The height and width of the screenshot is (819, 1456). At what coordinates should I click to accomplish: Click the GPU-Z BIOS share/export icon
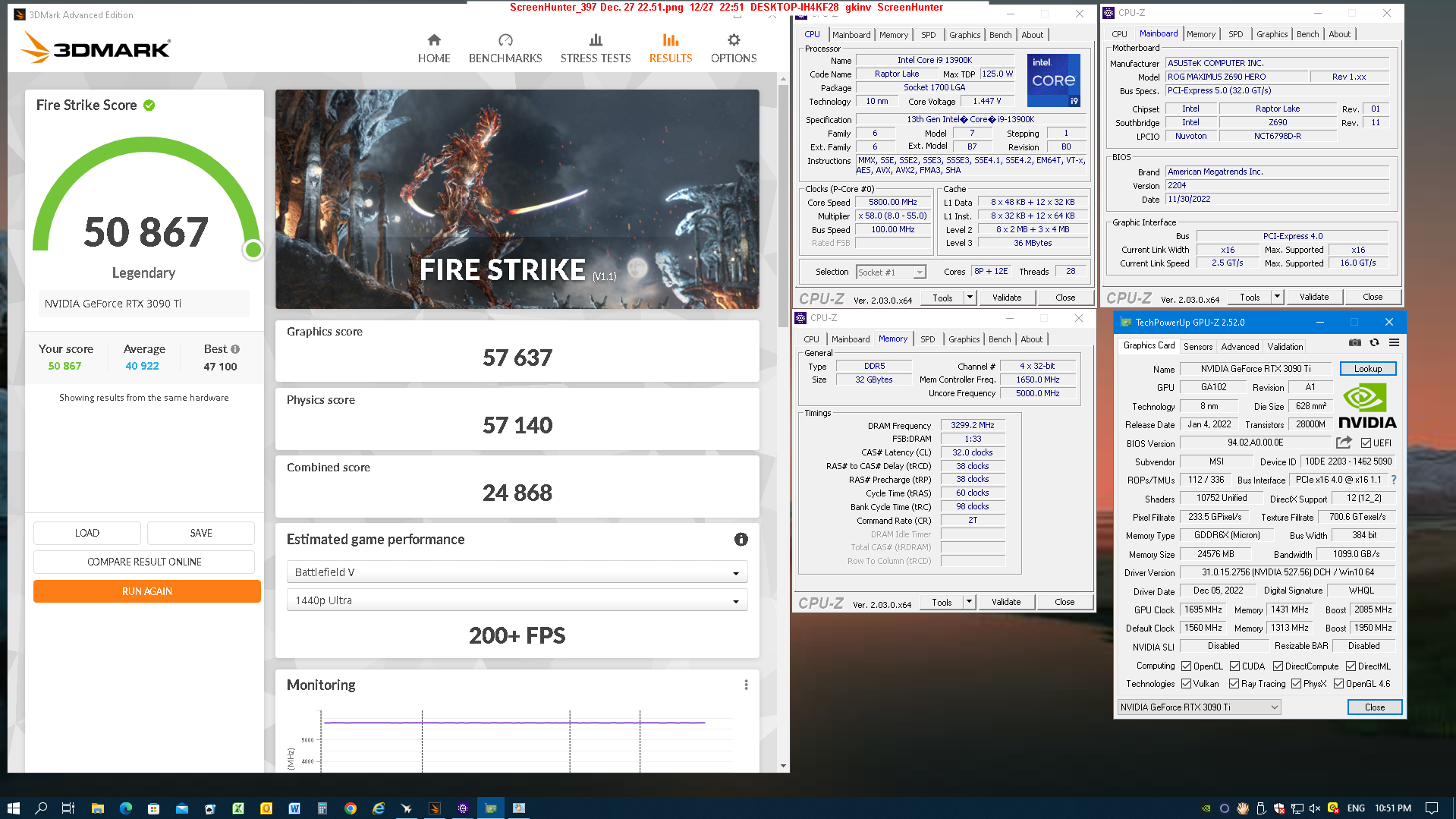1344,442
